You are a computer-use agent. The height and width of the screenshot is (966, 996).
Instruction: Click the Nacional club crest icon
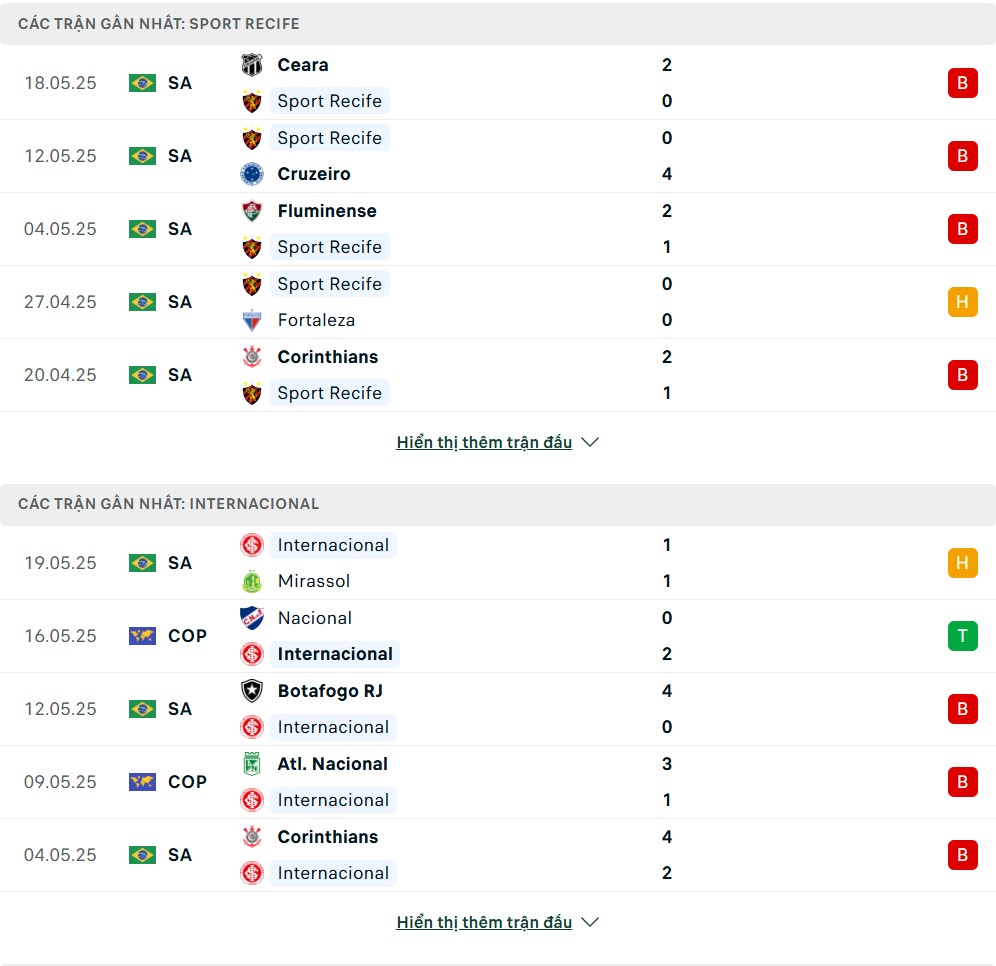pos(252,618)
